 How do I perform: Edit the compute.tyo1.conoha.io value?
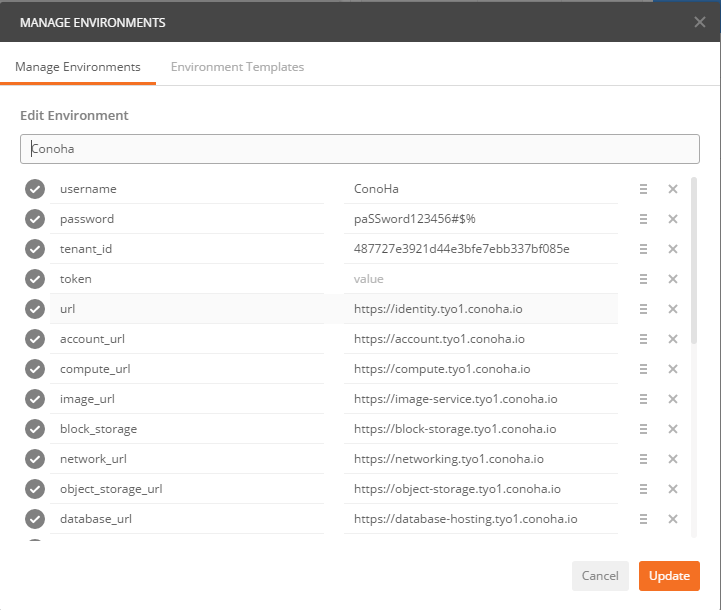point(481,369)
